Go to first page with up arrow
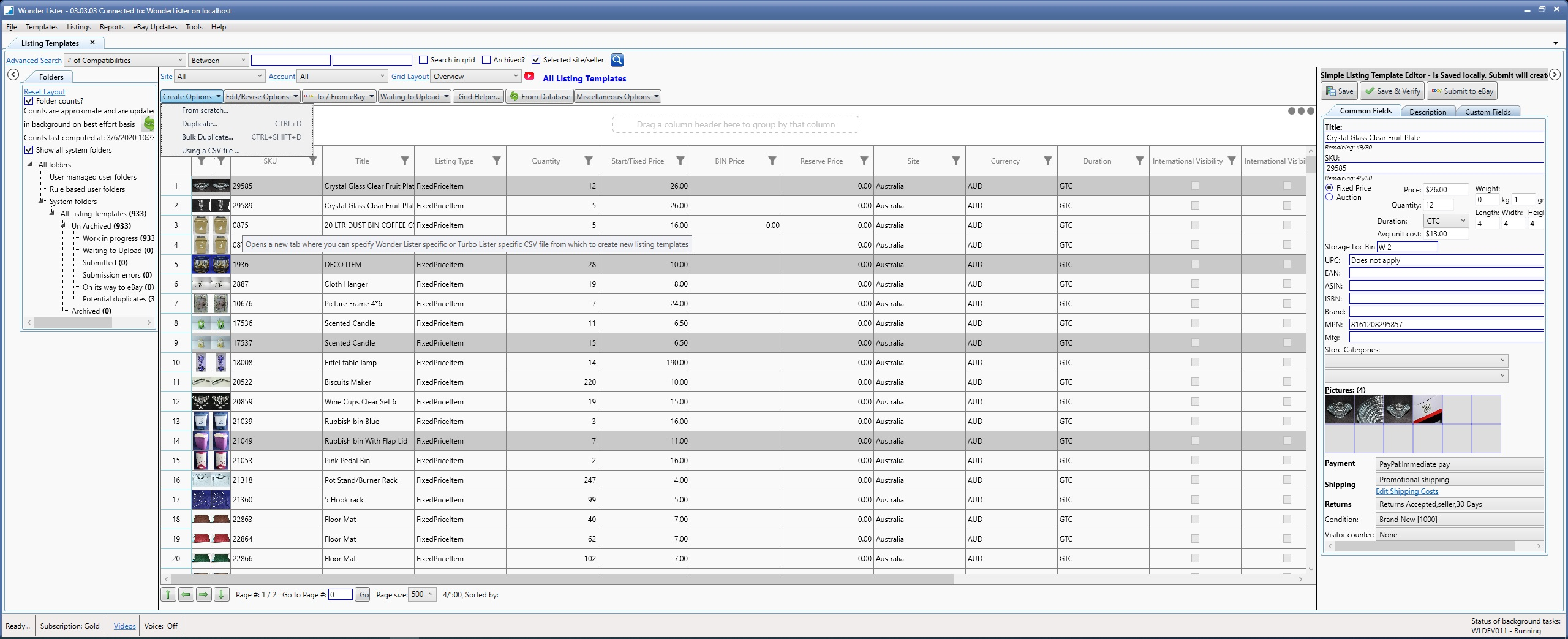1568x639 pixels. (x=168, y=594)
